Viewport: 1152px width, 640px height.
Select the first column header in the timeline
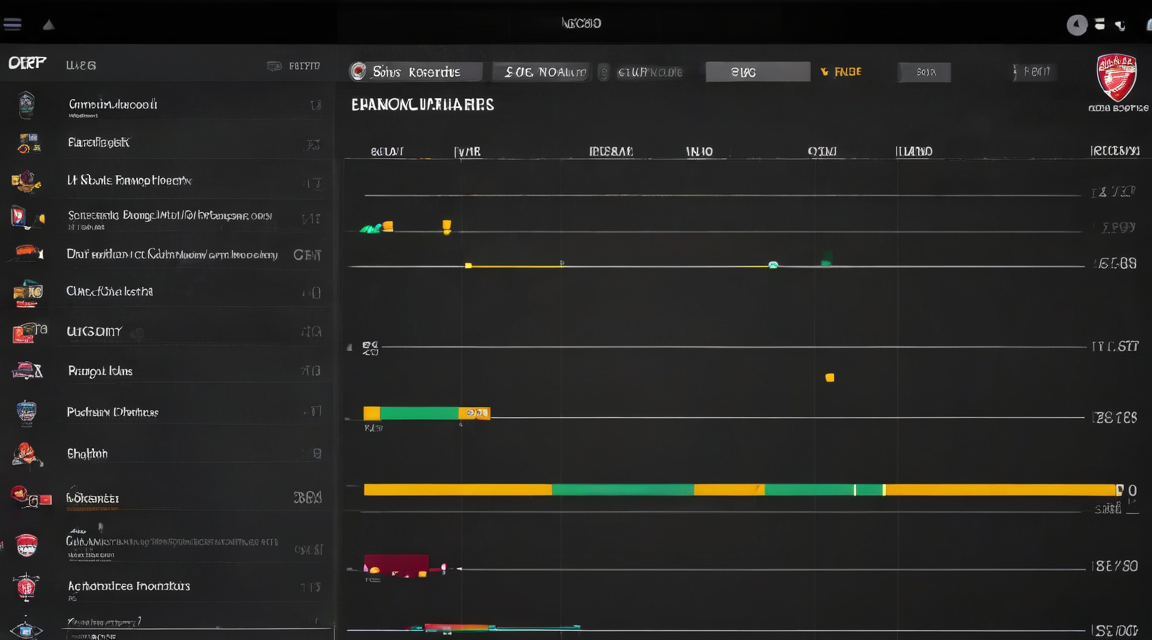point(387,151)
